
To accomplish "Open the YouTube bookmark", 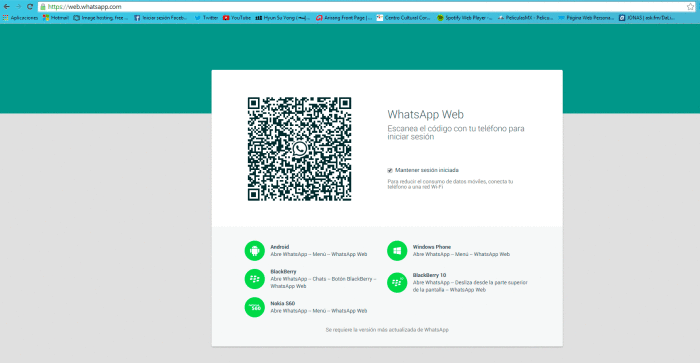I will [x=237, y=18].
